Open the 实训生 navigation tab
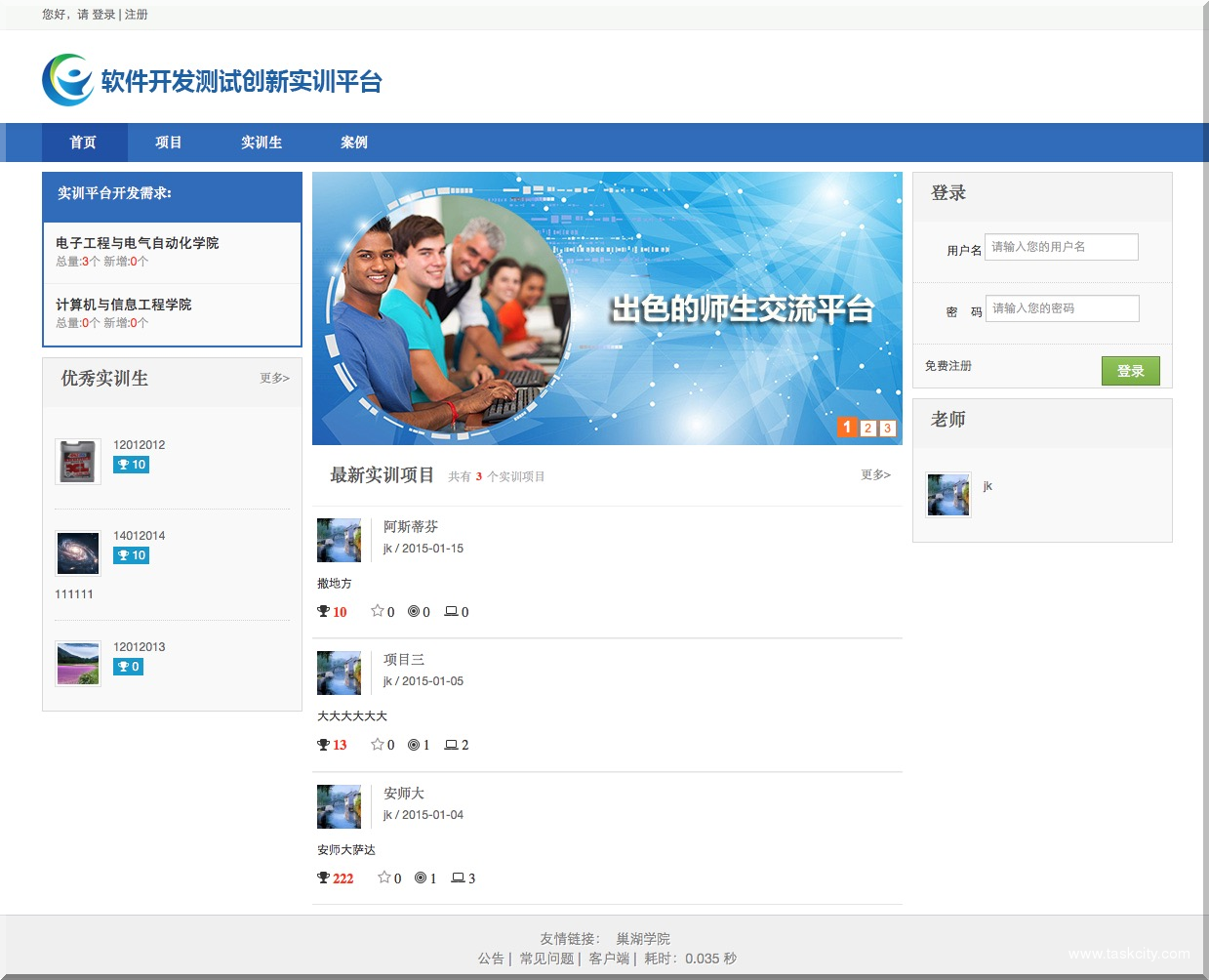 (262, 143)
